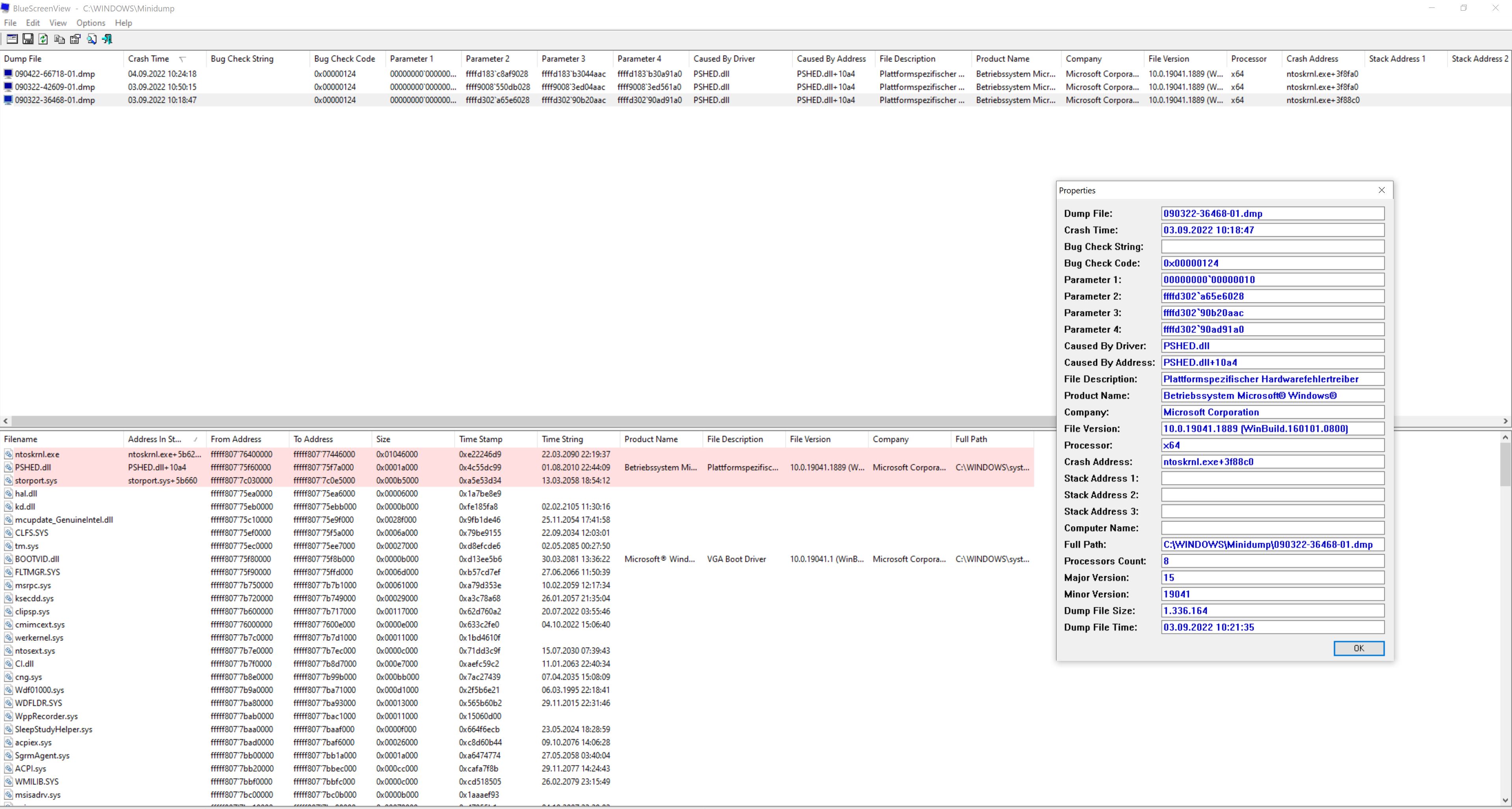Sort drivers by Address In Stack header
Viewport: 1512px width, 809px height.
[154, 439]
